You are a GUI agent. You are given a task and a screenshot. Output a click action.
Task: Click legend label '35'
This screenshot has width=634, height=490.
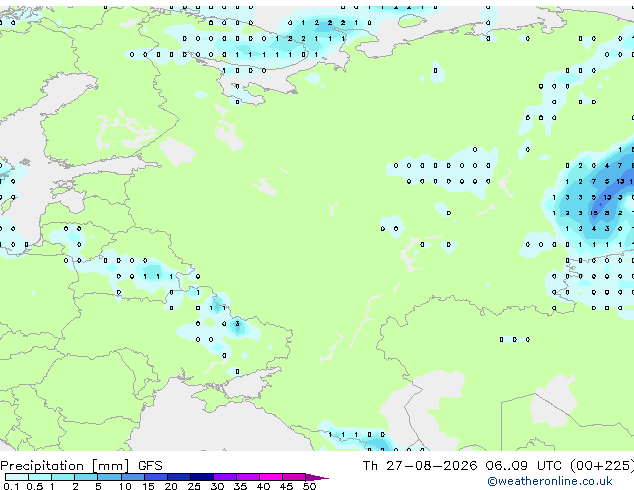(x=240, y=486)
